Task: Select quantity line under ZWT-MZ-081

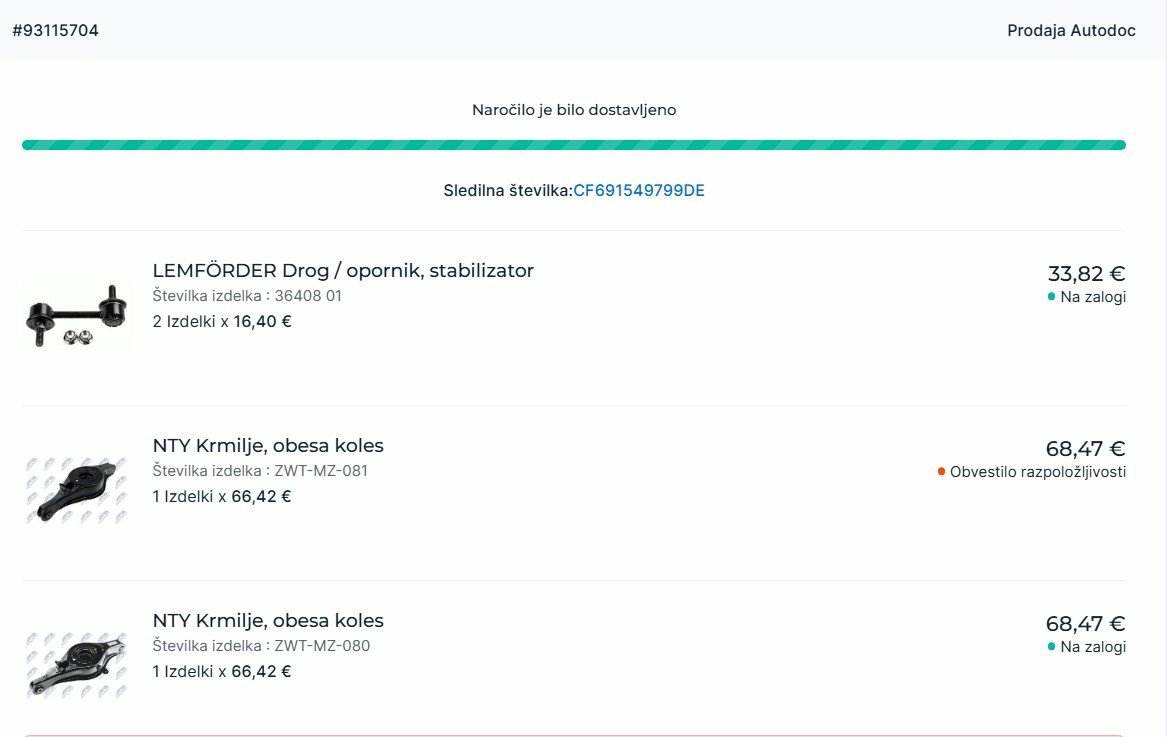Action: click(x=222, y=497)
